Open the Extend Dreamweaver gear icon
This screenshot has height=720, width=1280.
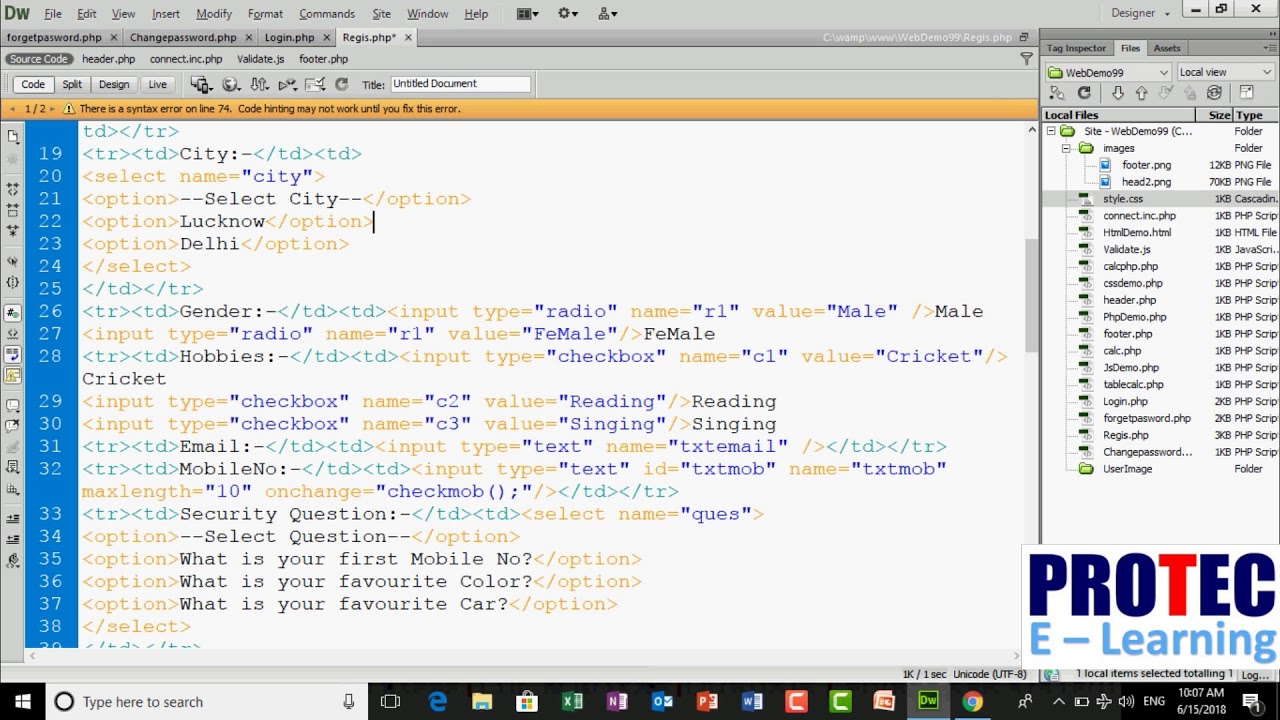(568, 14)
